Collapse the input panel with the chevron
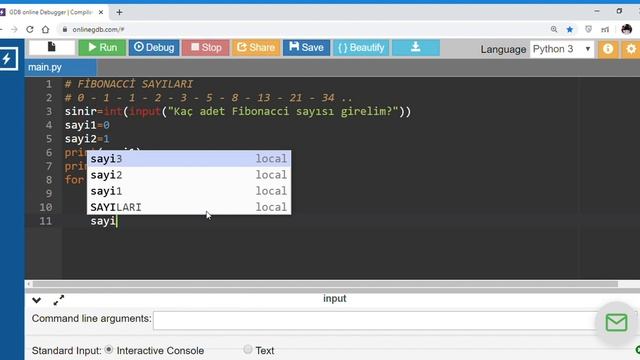Screen dimensions: 640x360 click(36, 300)
